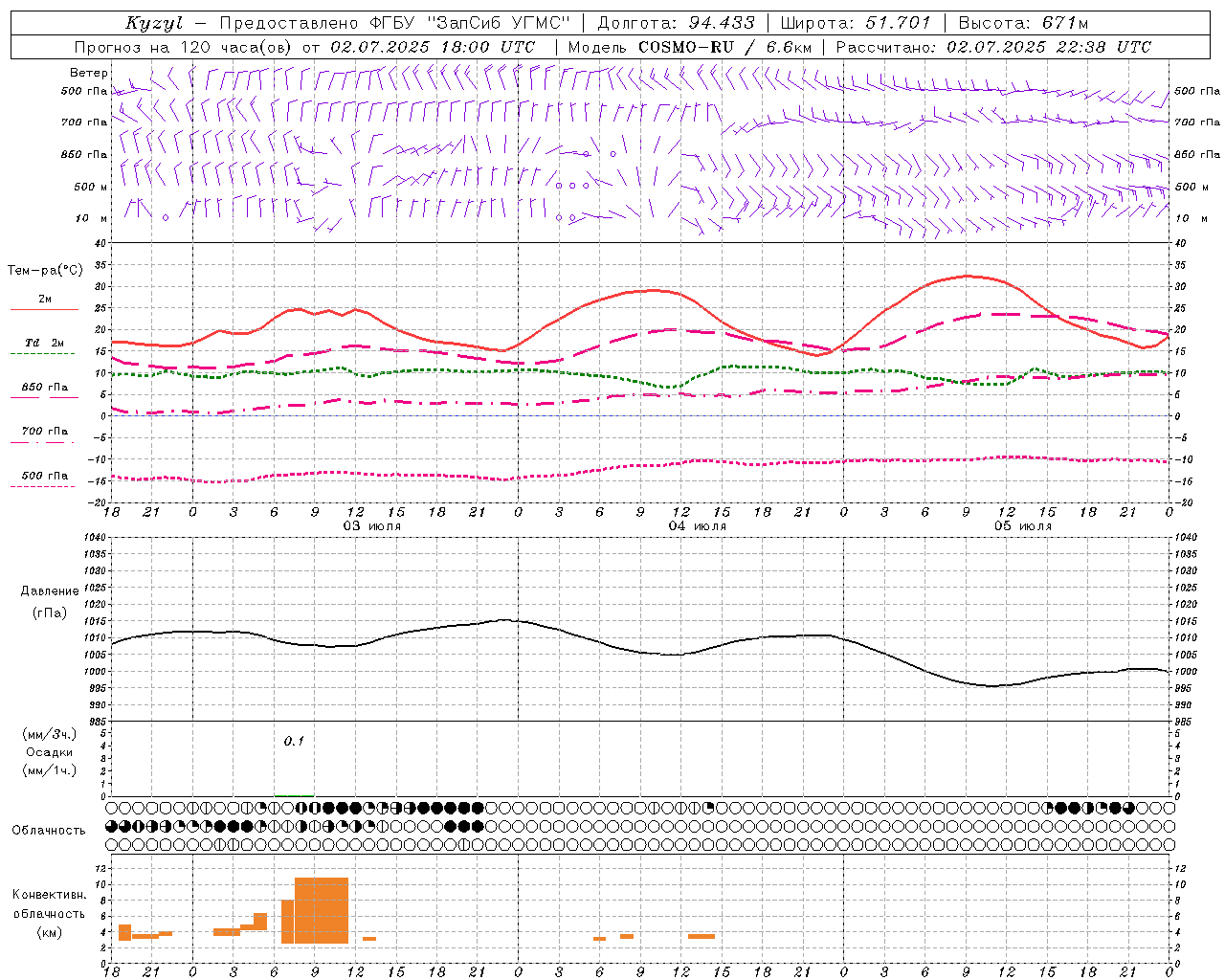The image size is (1225, 980).
Task: Click the '(мм/3ч.)' precipitation unit label
Action: tap(50, 734)
